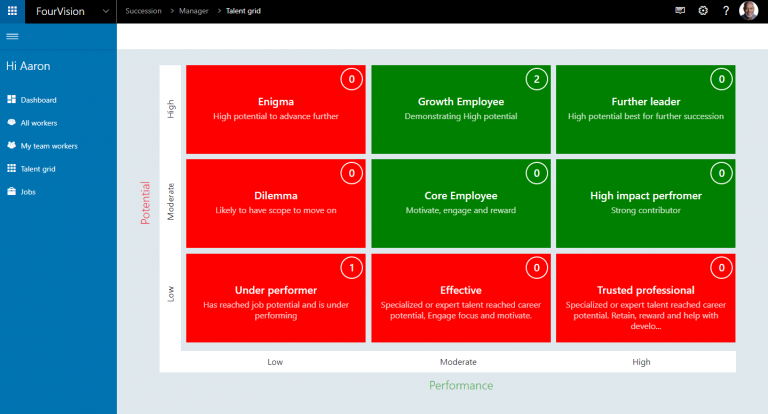Click the help question mark icon
The width and height of the screenshot is (768, 414).
pos(726,10)
